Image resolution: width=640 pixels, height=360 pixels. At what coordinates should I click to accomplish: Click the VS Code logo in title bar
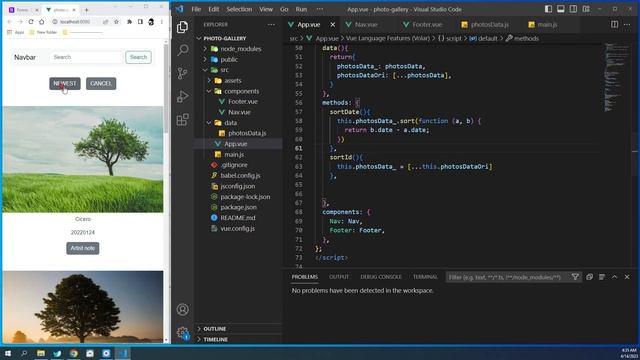click(180, 9)
